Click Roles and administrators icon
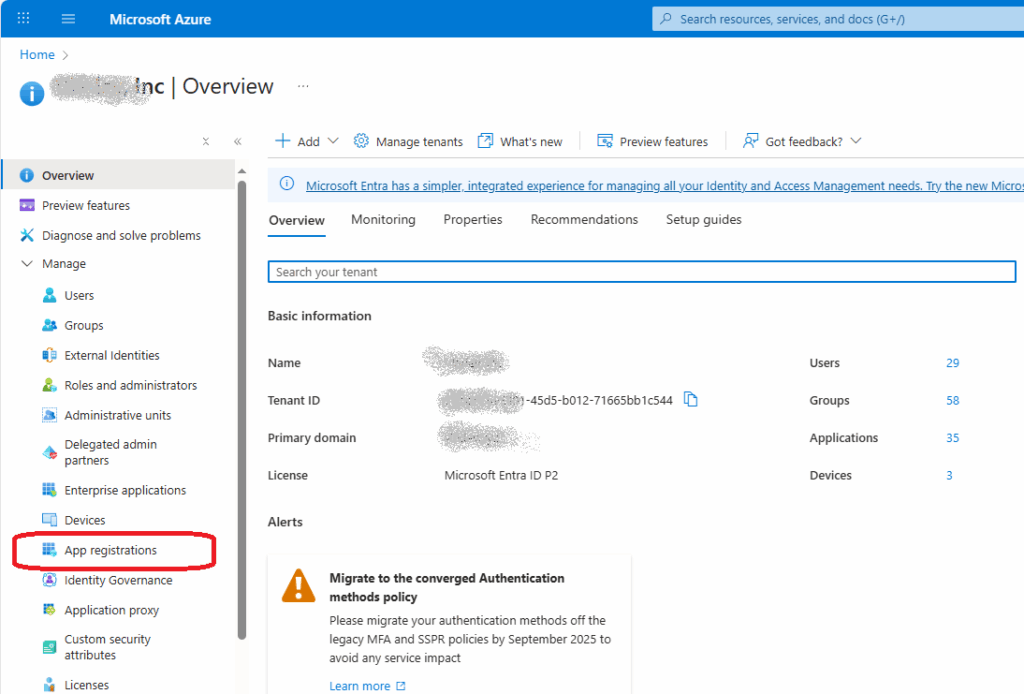The width and height of the screenshot is (1024, 694). pos(49,385)
